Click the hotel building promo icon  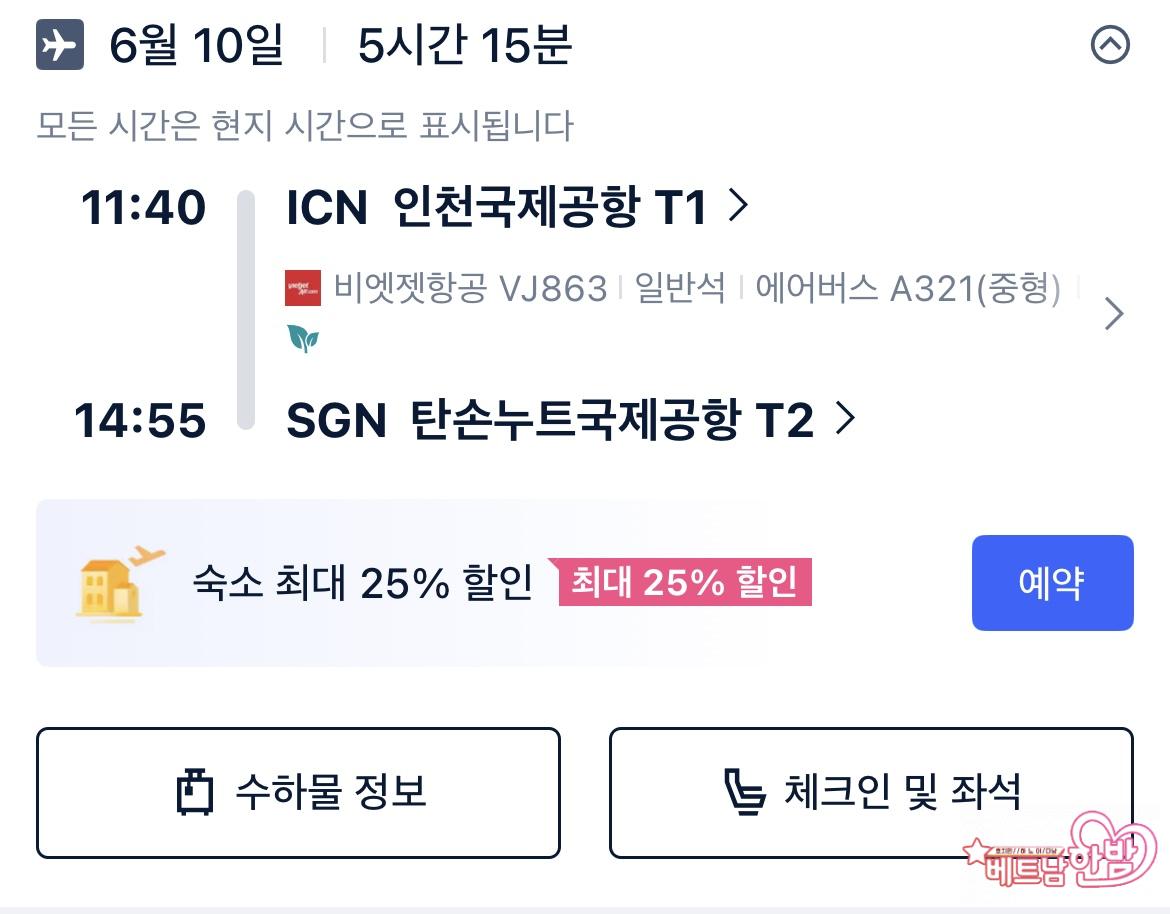119,582
